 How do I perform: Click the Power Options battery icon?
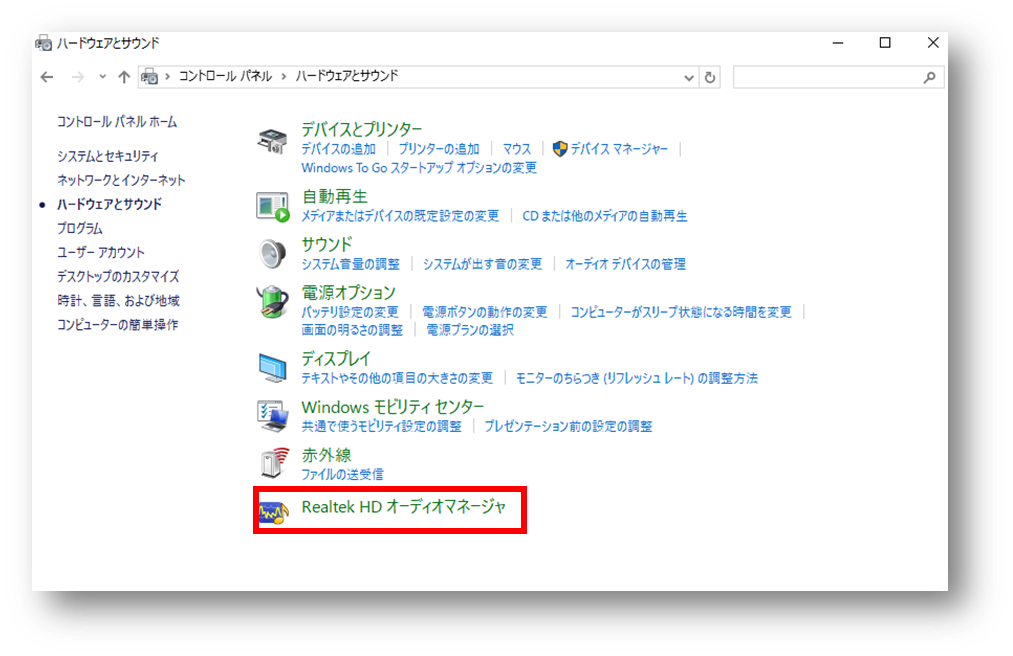click(x=272, y=302)
